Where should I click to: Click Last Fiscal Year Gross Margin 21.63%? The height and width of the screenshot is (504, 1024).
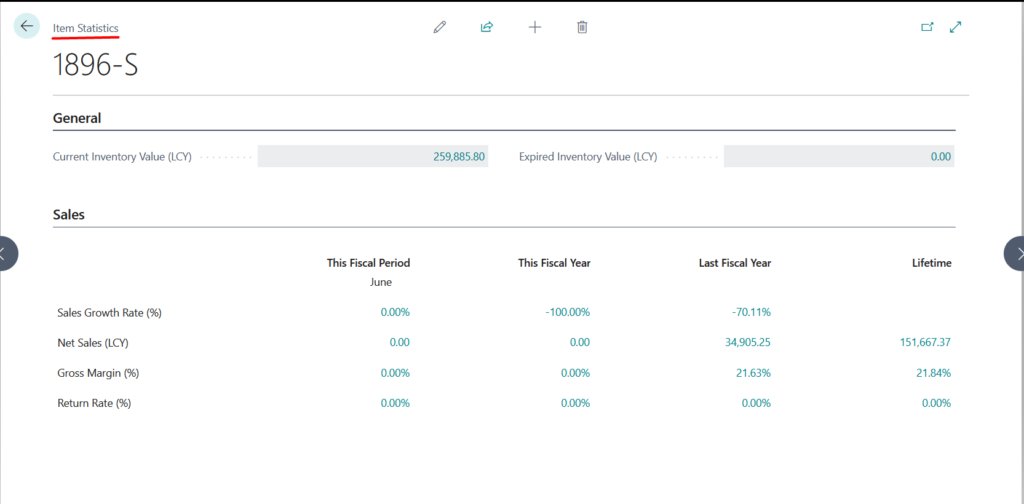[753, 373]
